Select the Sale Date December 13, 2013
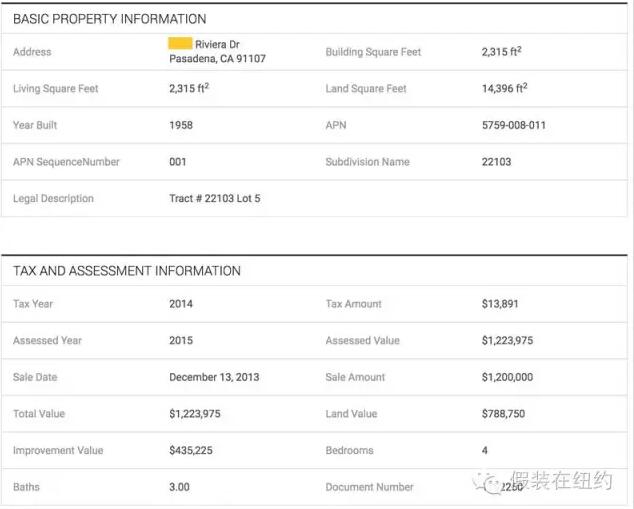 click(214, 377)
